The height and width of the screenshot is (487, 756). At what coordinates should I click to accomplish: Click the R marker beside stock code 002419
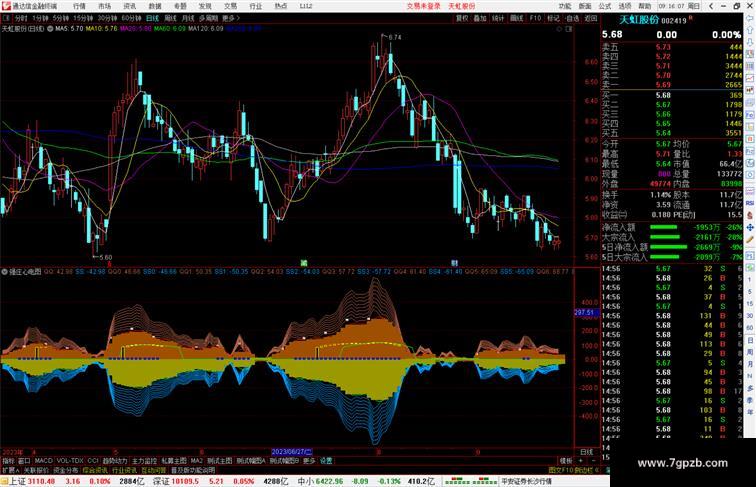pyautogui.click(x=690, y=18)
